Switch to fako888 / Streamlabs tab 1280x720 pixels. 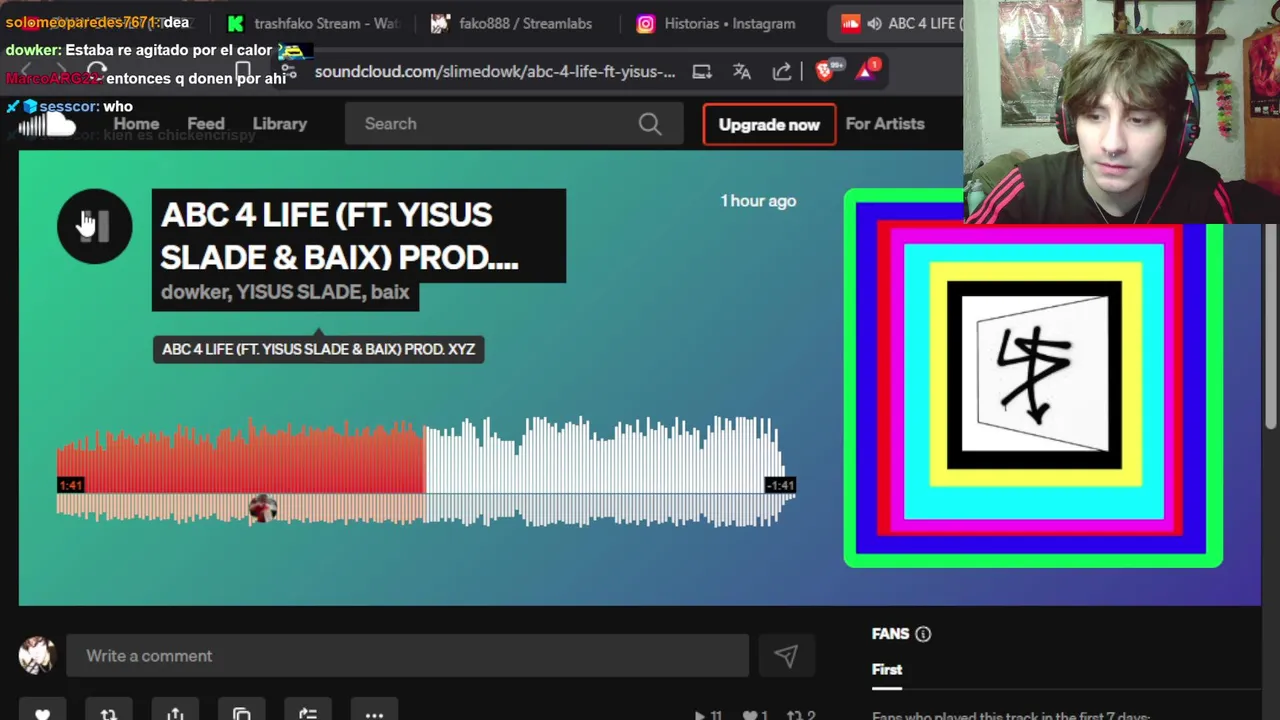[514, 23]
